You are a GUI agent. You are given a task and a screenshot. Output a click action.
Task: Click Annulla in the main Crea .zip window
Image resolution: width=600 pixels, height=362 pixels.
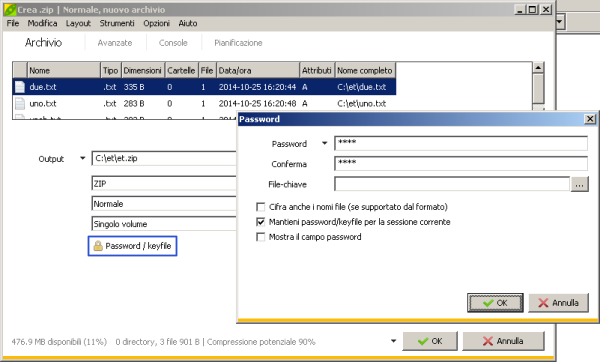(x=503, y=341)
